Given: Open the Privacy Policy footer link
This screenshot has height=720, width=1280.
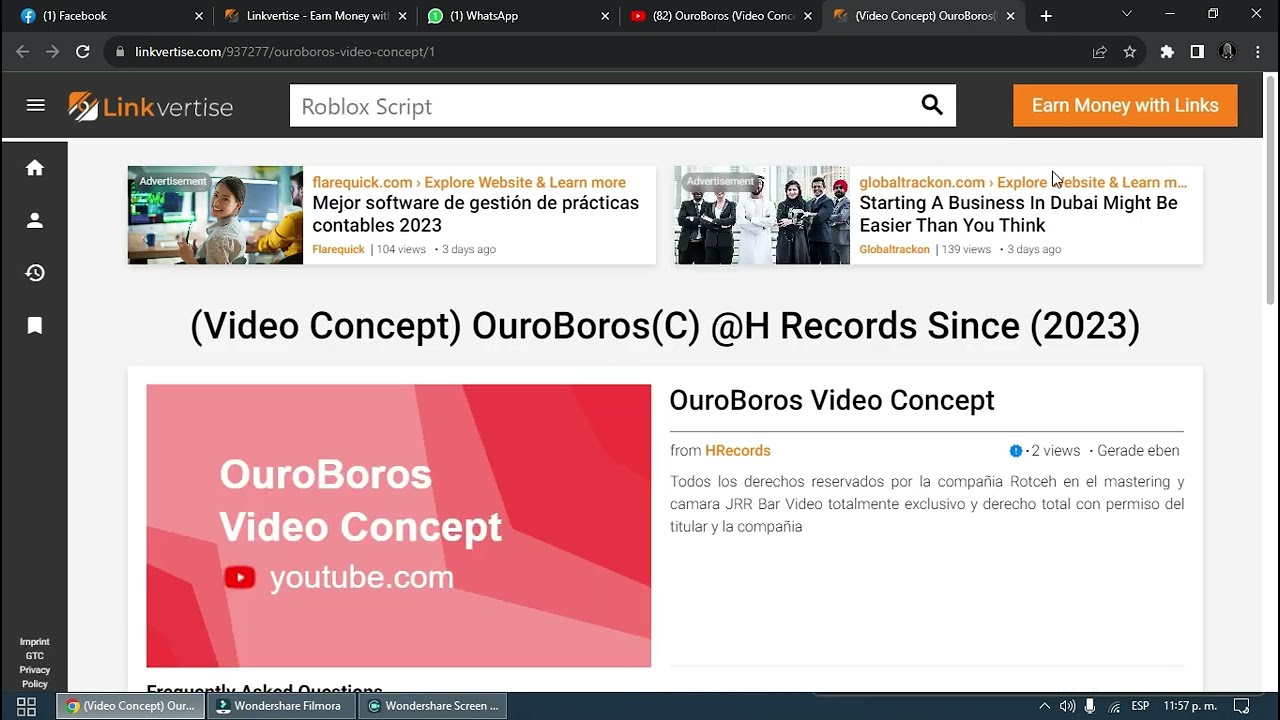Looking at the screenshot, I should (x=34, y=677).
